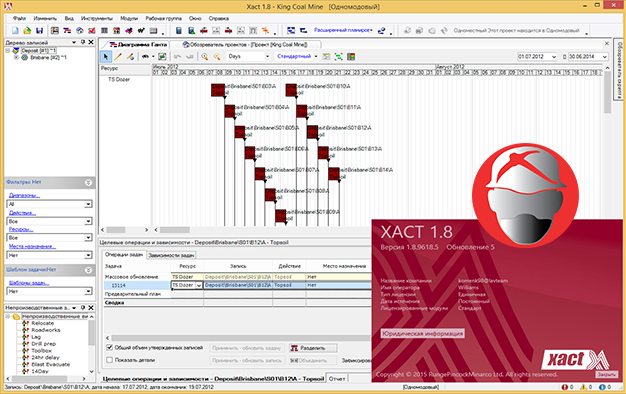Image resolution: width=626 pixels, height=394 pixels.
Task: Click the New project icon in the main toolbar
Action: pyautogui.click(x=15, y=30)
